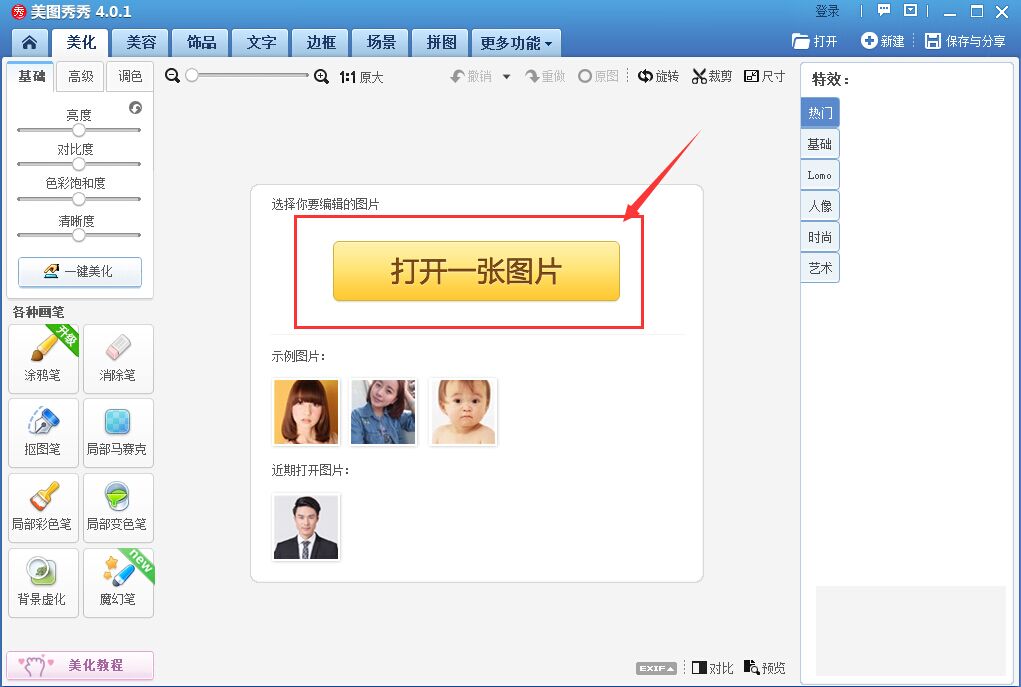Select the 涂鸦笔 doodle brush tool
1021x687 pixels.
pos(43,358)
